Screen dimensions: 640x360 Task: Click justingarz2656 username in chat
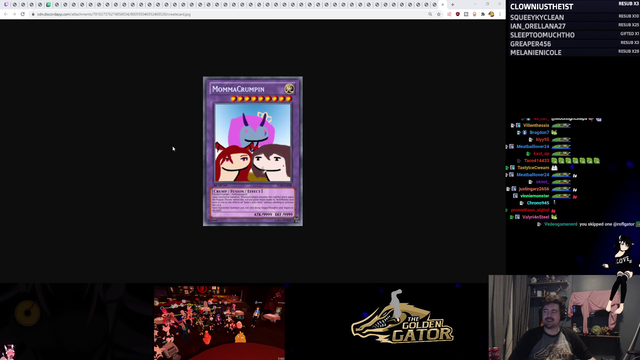(534, 189)
